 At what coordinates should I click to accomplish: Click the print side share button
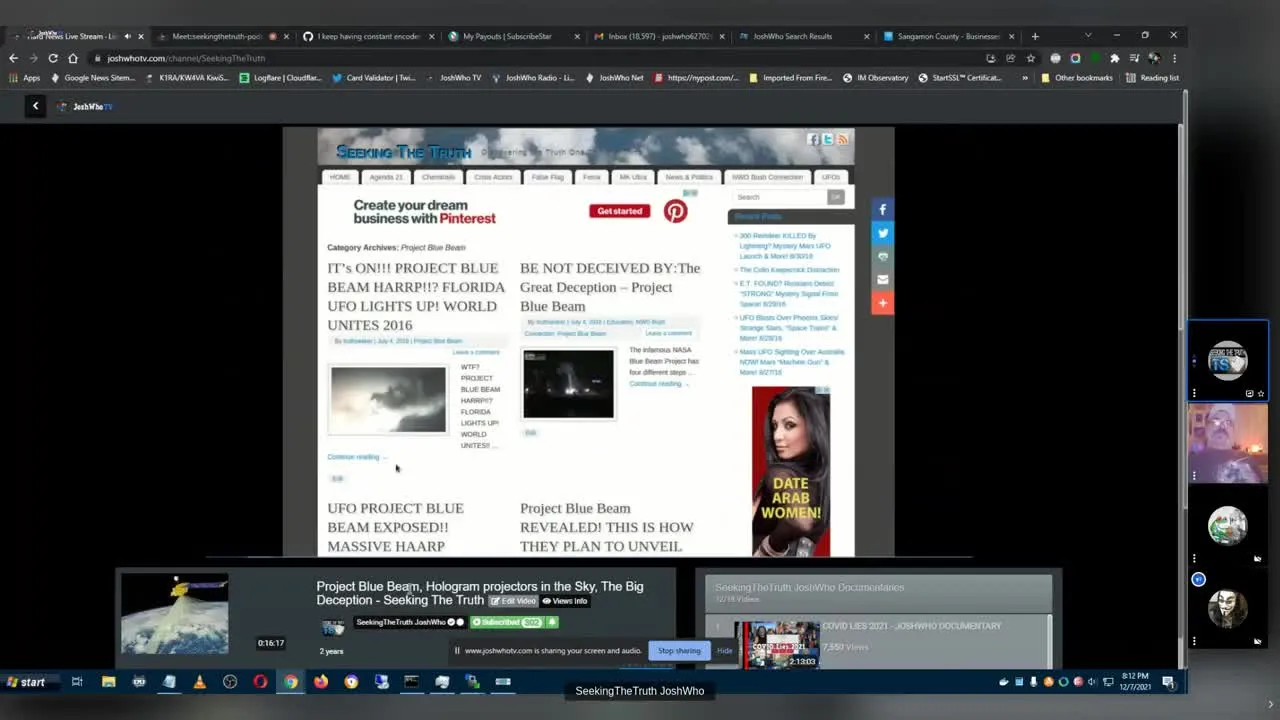(882, 256)
